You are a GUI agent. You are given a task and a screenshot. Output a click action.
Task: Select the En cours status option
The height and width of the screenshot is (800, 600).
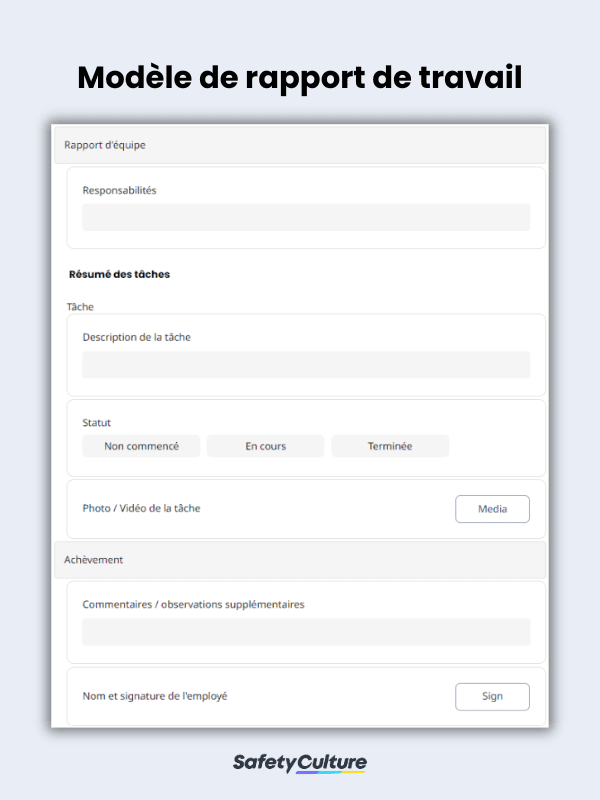pyautogui.click(x=265, y=446)
